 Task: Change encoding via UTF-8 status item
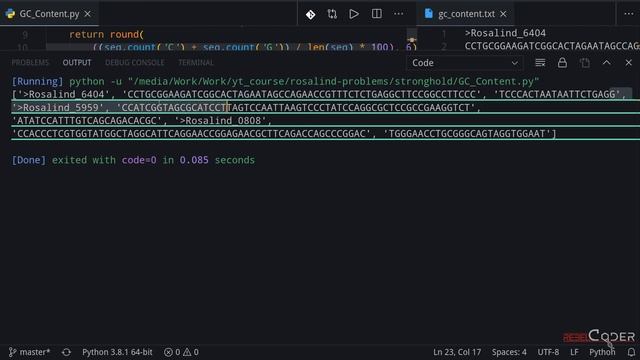(x=548, y=352)
